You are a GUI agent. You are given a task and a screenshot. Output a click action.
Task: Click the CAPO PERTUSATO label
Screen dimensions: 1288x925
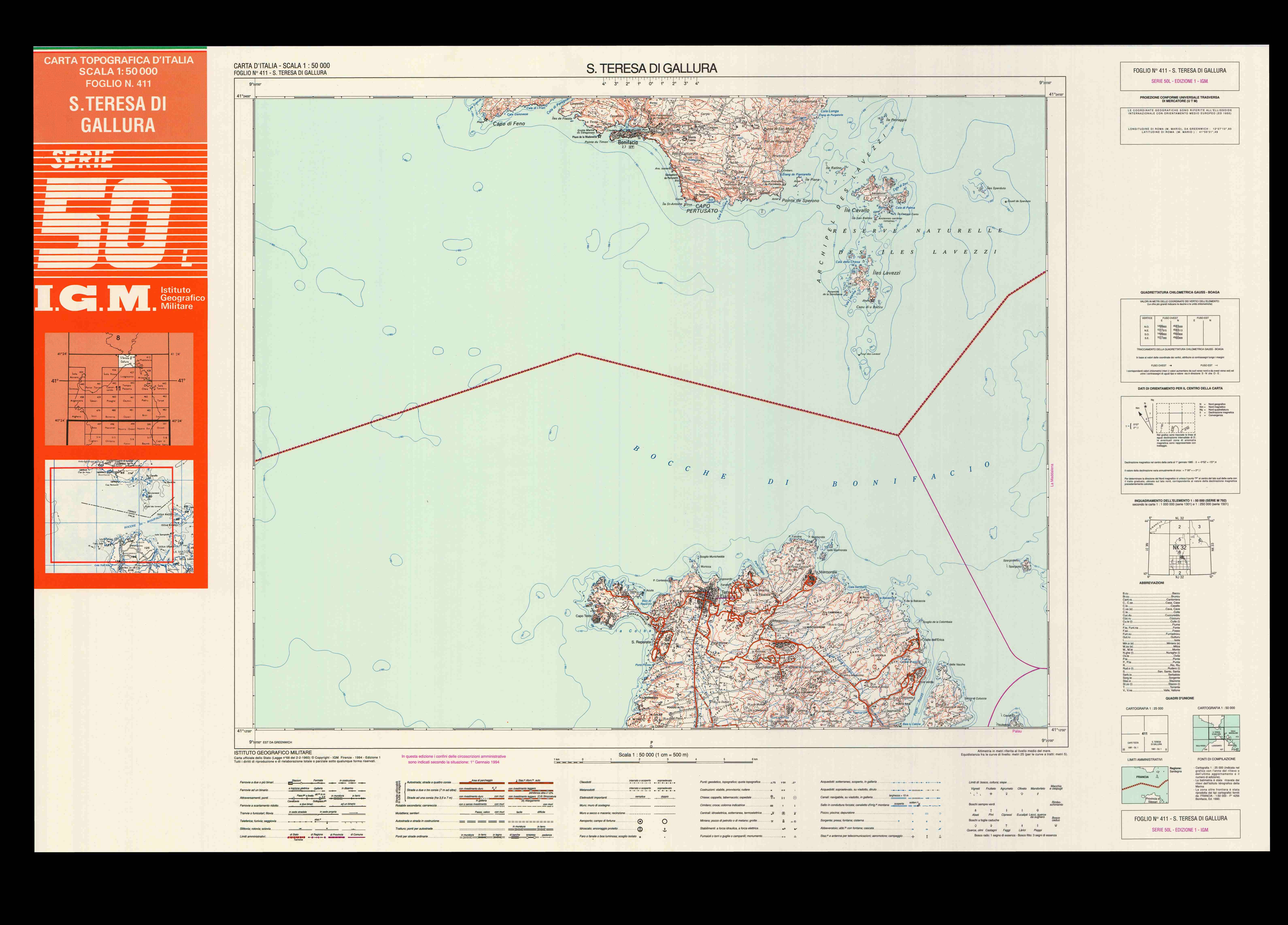[x=702, y=208]
